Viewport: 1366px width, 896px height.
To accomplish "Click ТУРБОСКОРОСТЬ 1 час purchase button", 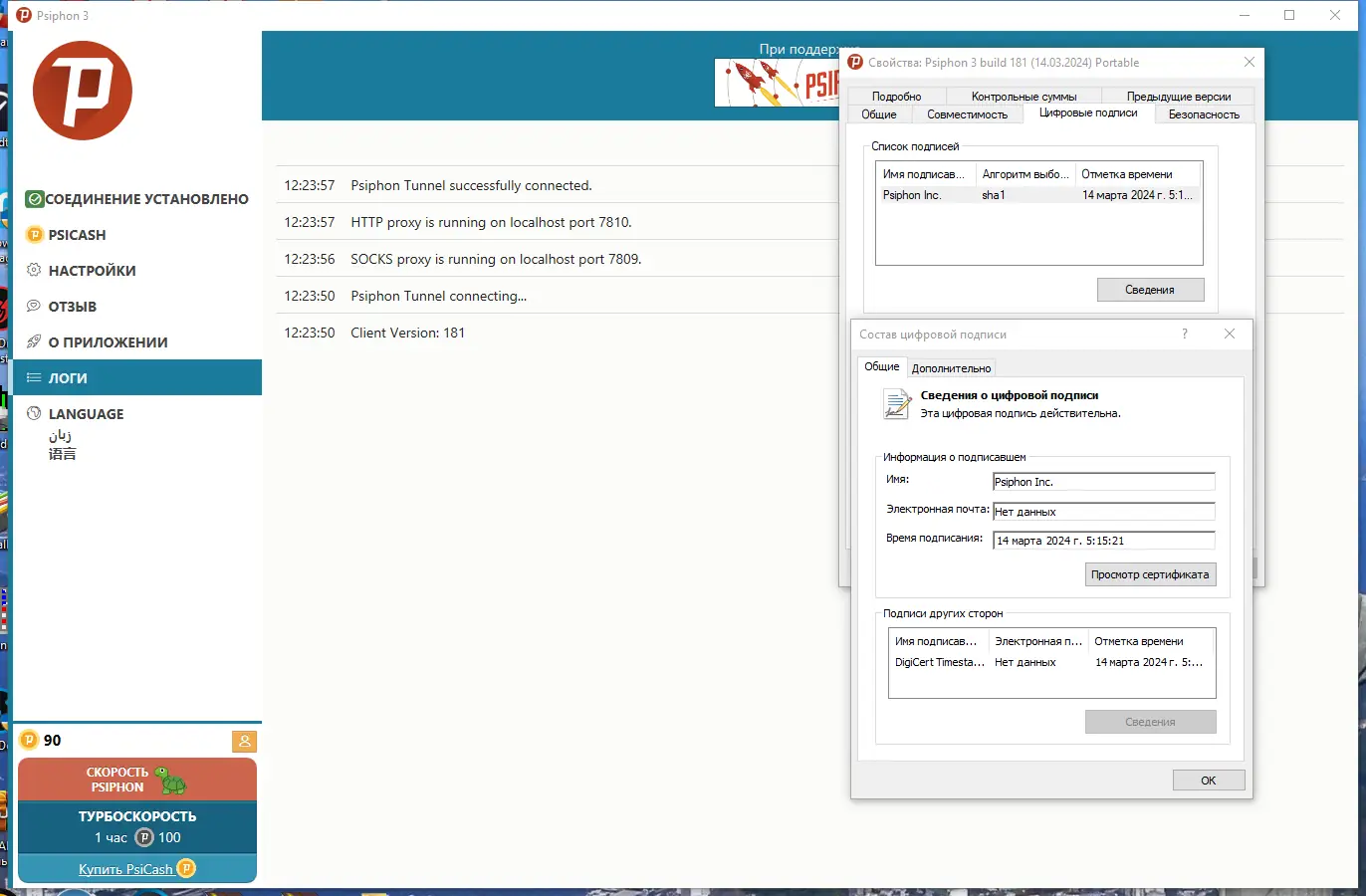I will (137, 826).
